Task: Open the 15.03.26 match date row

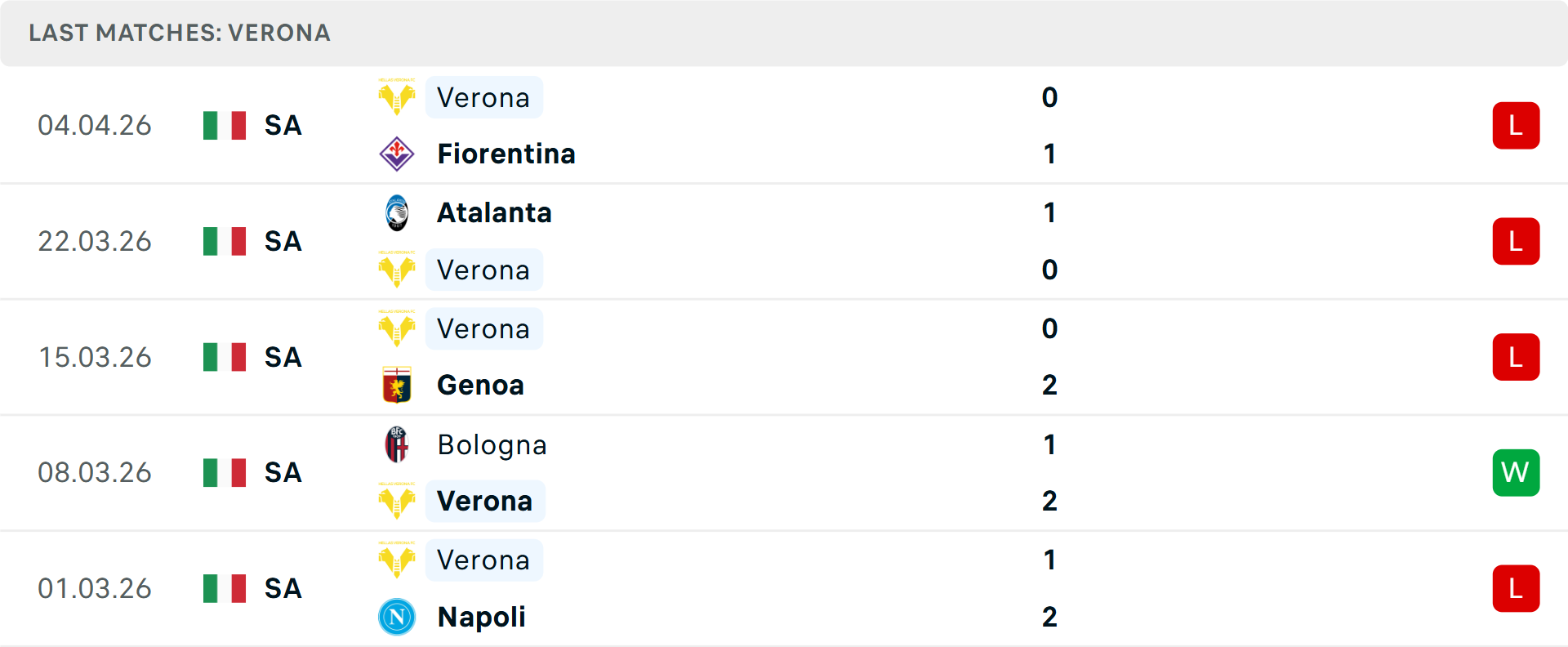Action: click(x=95, y=357)
